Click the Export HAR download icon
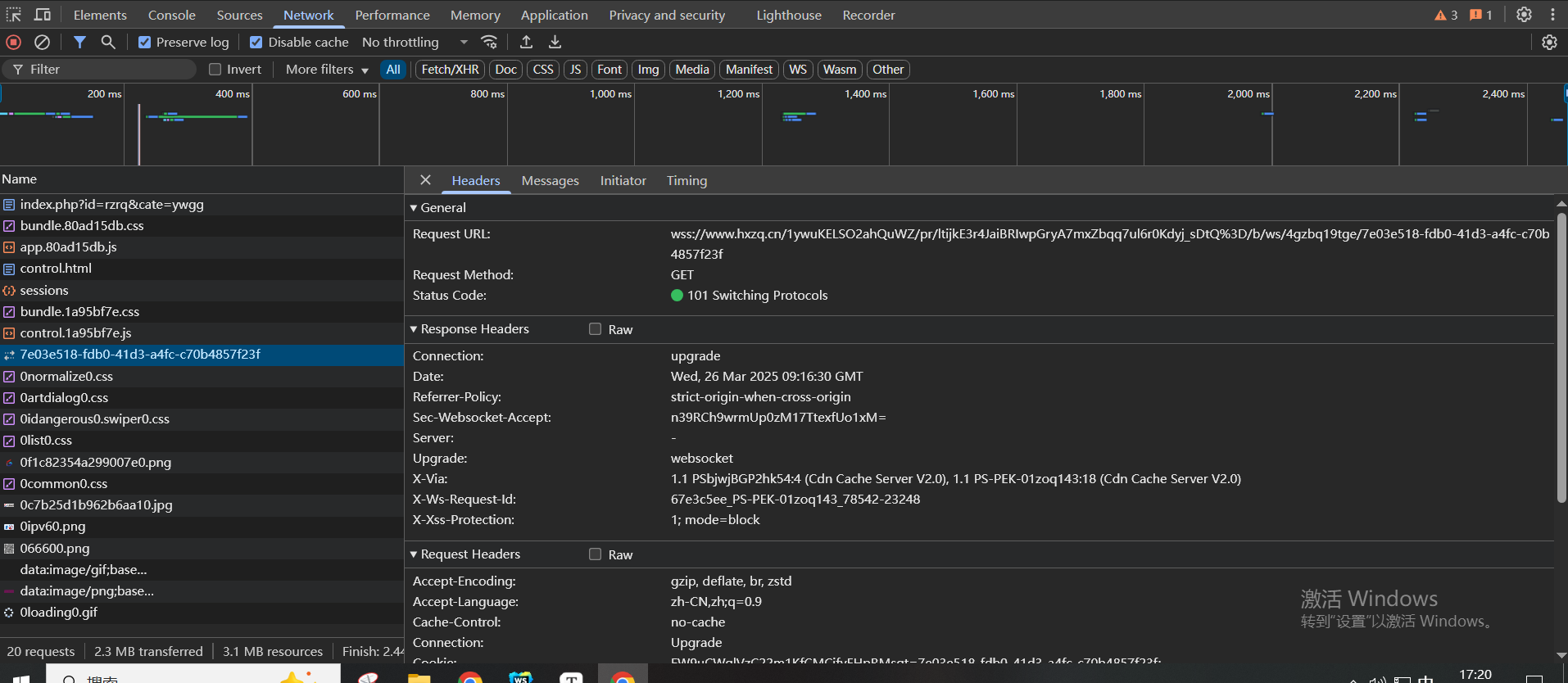 tap(555, 42)
